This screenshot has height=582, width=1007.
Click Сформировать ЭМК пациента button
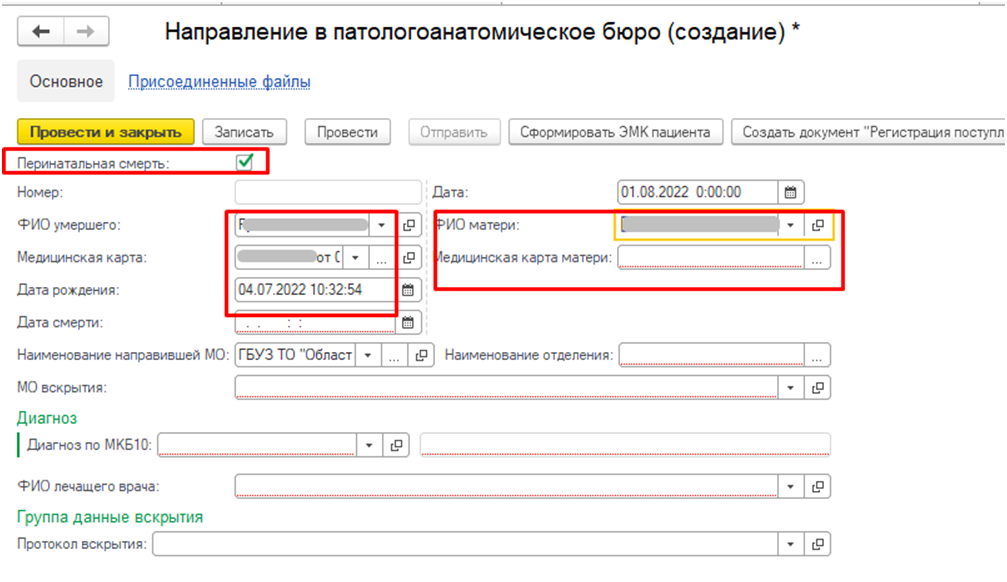coord(616,132)
